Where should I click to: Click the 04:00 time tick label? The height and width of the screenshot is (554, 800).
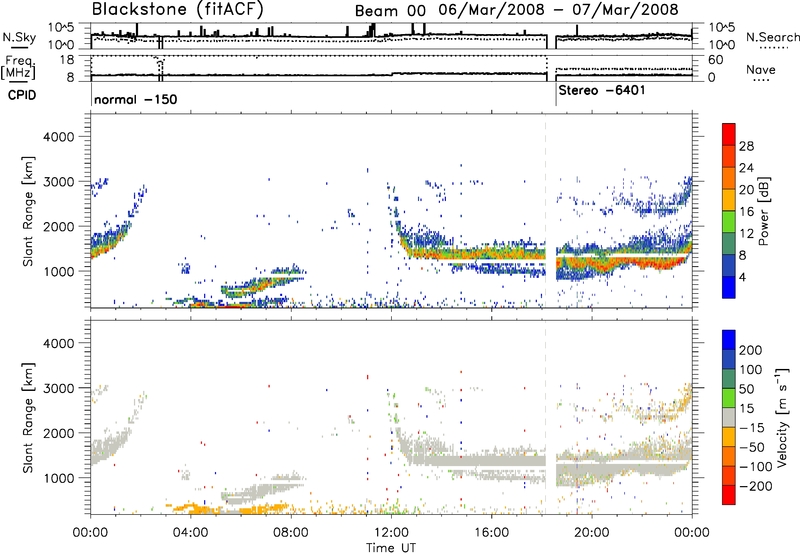tap(191, 533)
